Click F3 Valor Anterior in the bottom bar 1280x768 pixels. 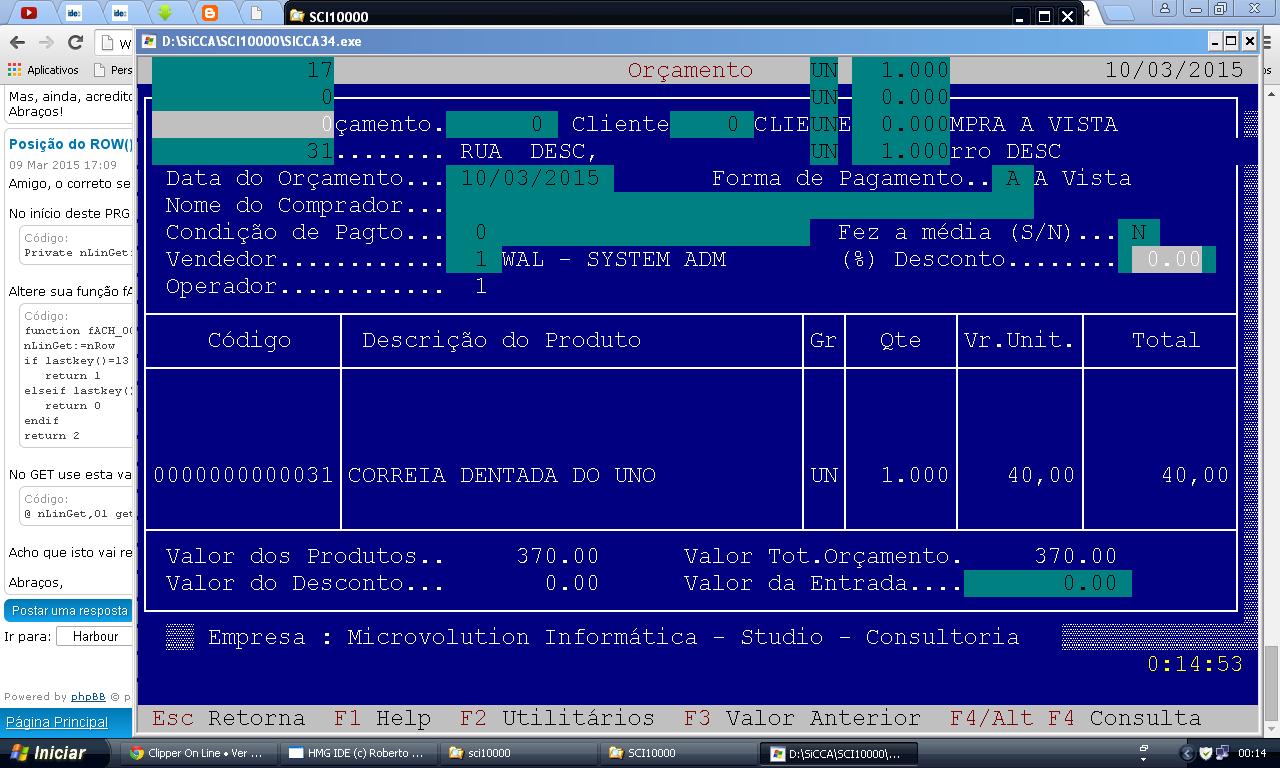(x=802, y=718)
